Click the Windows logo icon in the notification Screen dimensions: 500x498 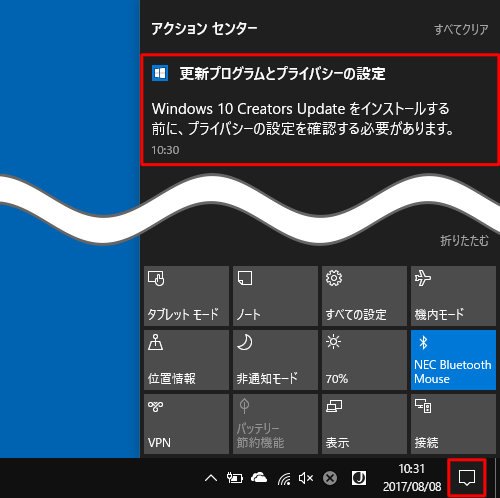click(x=160, y=73)
